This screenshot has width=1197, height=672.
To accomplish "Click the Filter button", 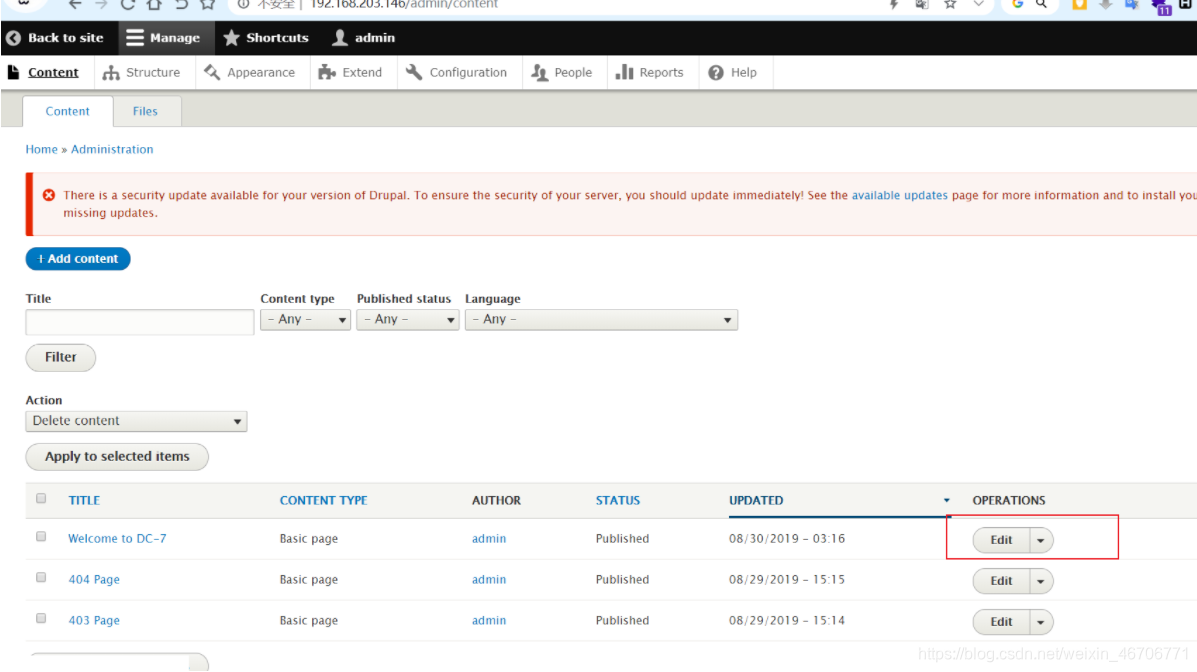I will [60, 357].
